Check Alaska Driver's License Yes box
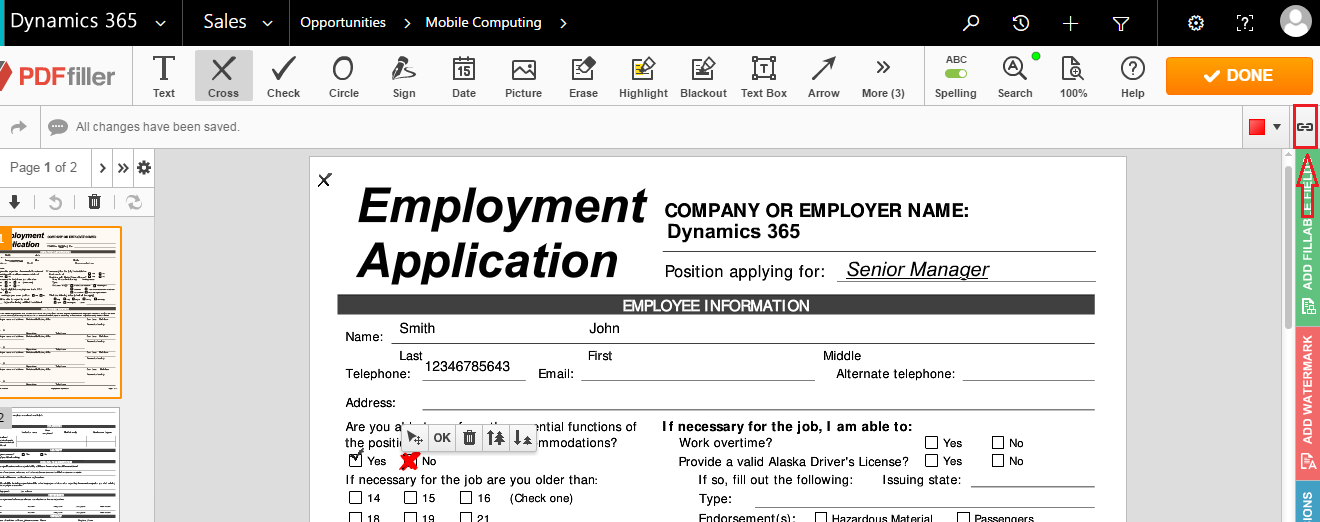1320x522 pixels. point(932,461)
